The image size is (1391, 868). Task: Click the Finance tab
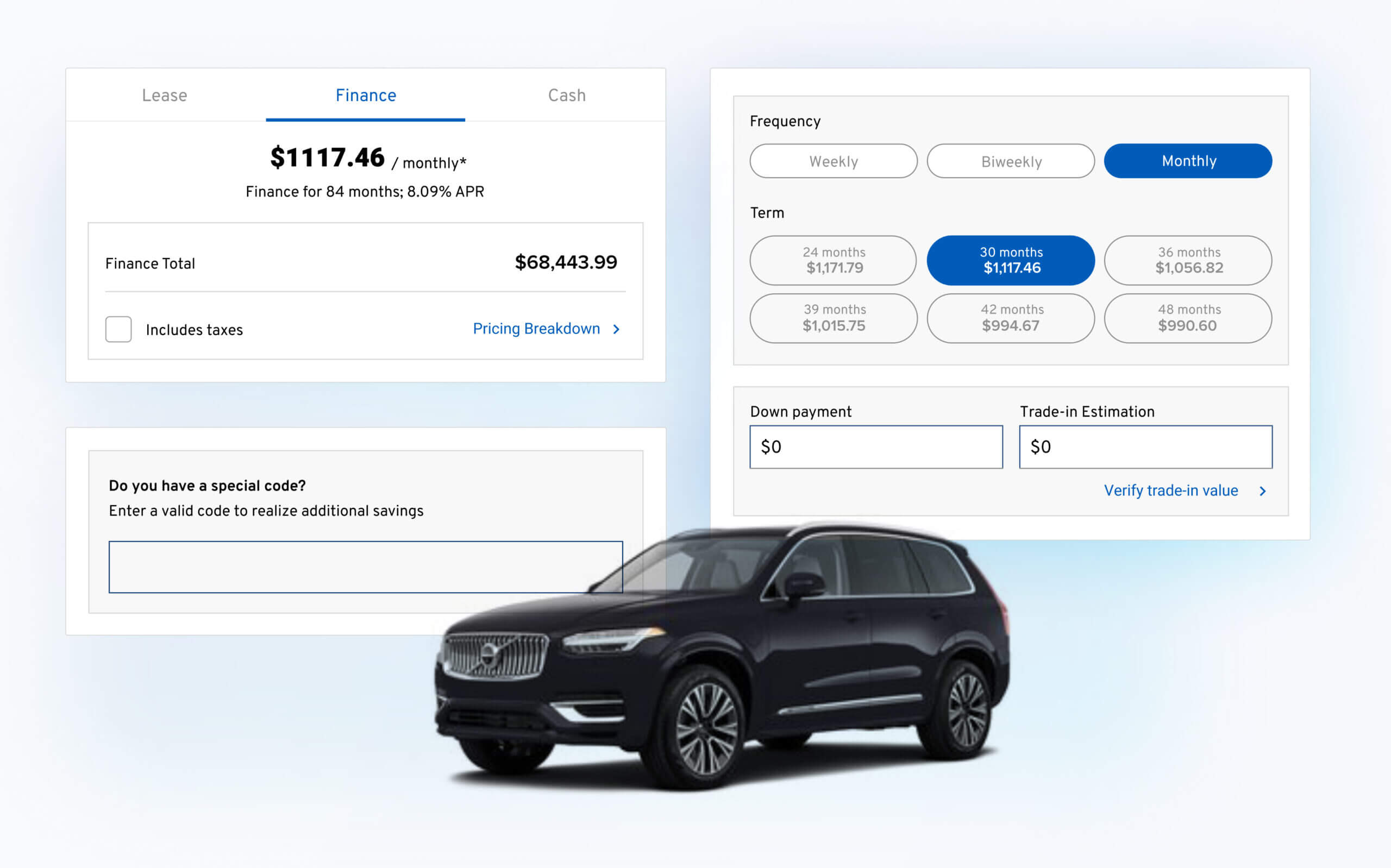click(x=365, y=95)
